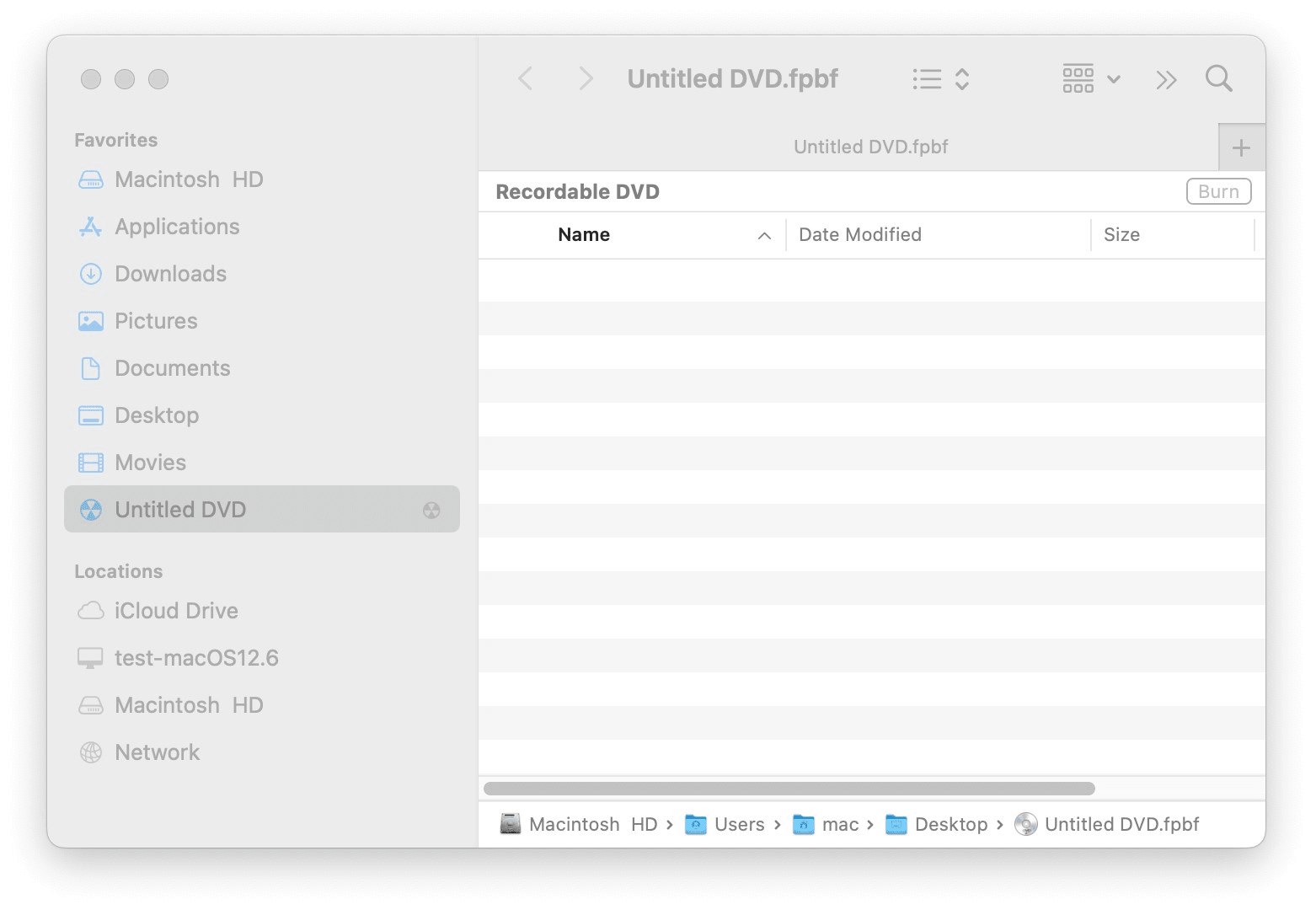Open Downloads folder in Favorites
The image size is (1316, 915).
(x=170, y=274)
